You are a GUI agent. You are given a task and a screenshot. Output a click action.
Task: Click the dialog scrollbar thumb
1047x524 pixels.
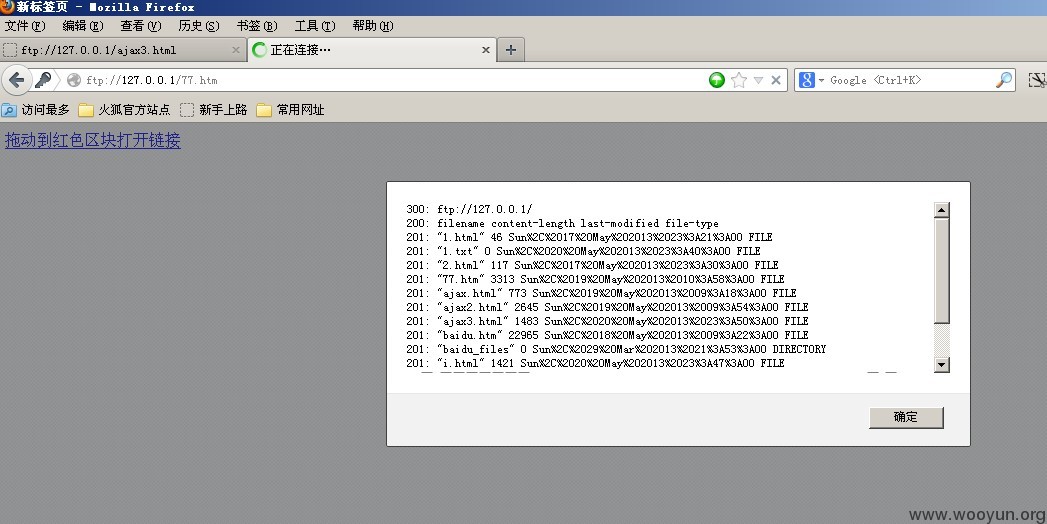coord(941,271)
